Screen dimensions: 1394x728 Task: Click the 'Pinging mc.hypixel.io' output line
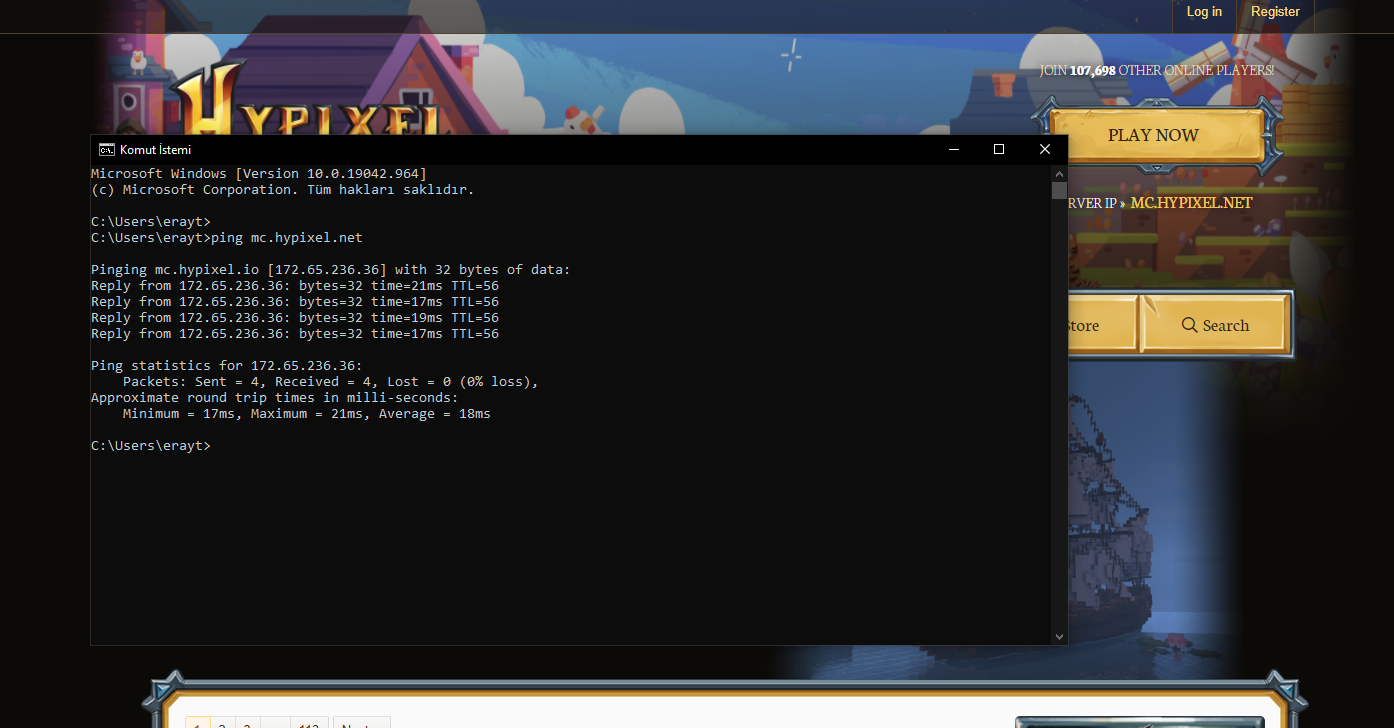pos(331,270)
